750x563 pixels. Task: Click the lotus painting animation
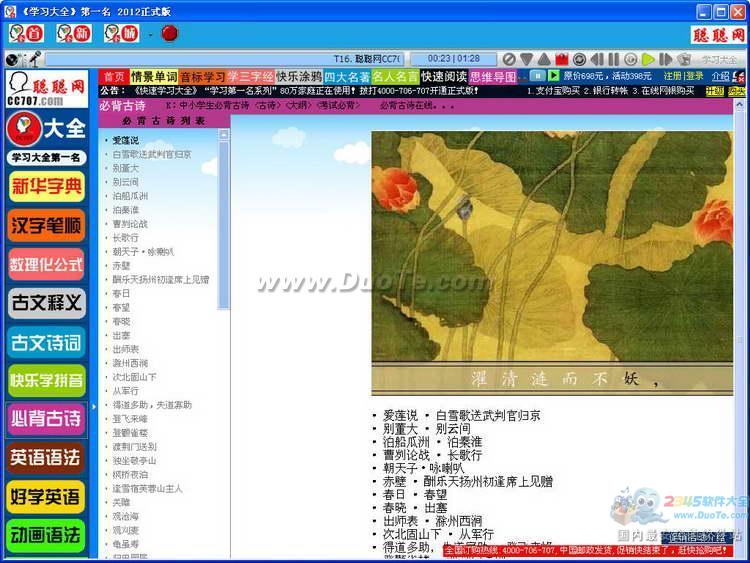click(552, 263)
